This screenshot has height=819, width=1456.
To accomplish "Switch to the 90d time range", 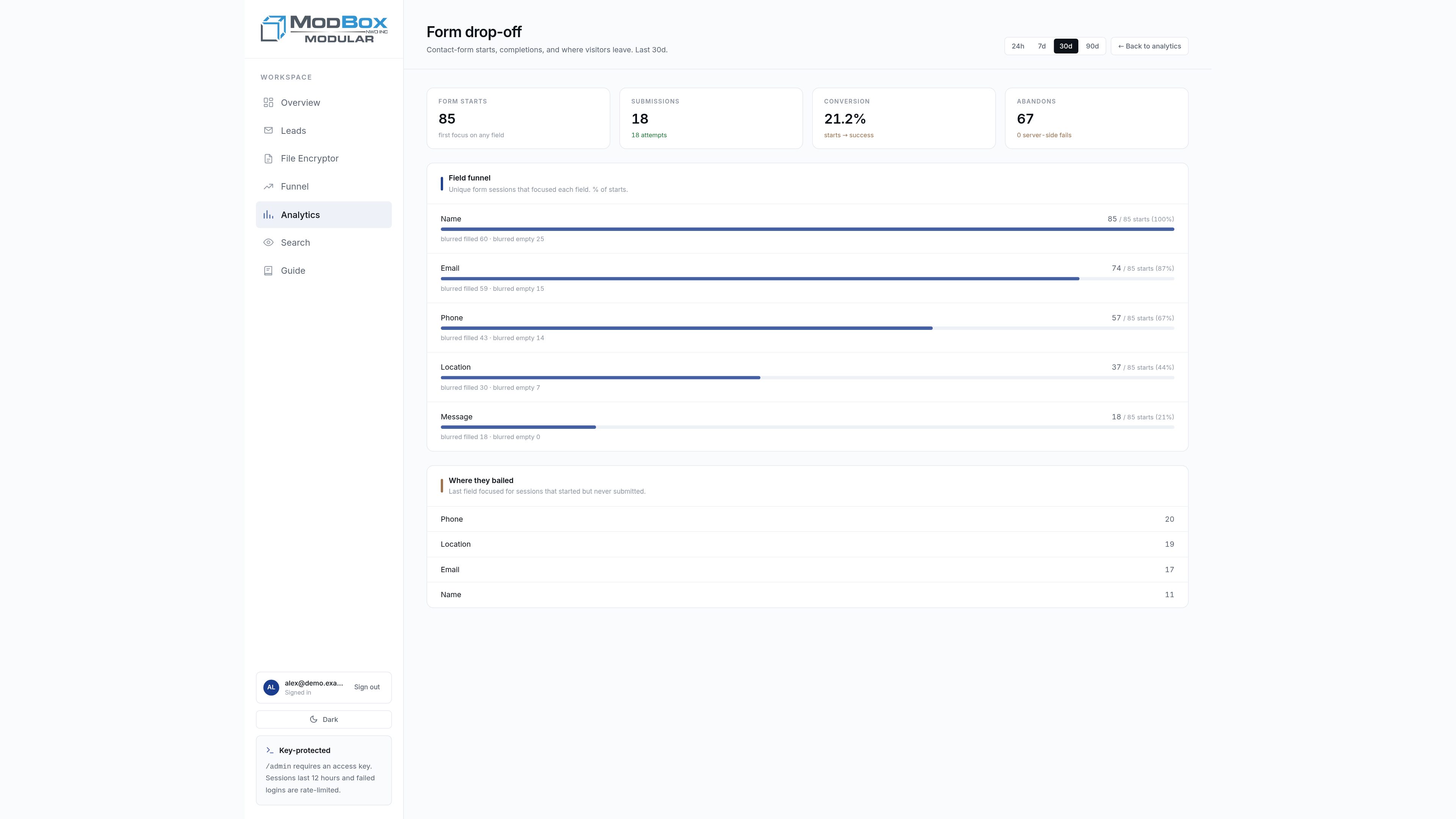I will tap(1092, 46).
